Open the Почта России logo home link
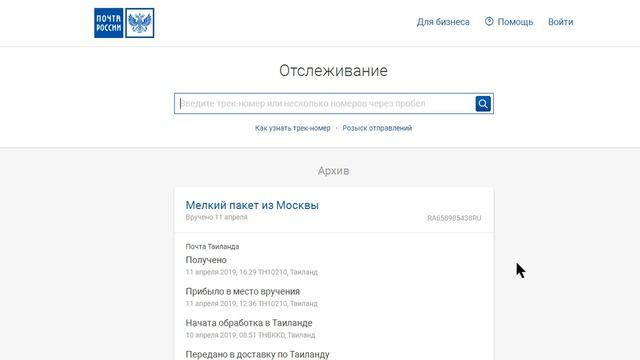Image resolution: width=640 pixels, height=360 pixels. [124, 23]
